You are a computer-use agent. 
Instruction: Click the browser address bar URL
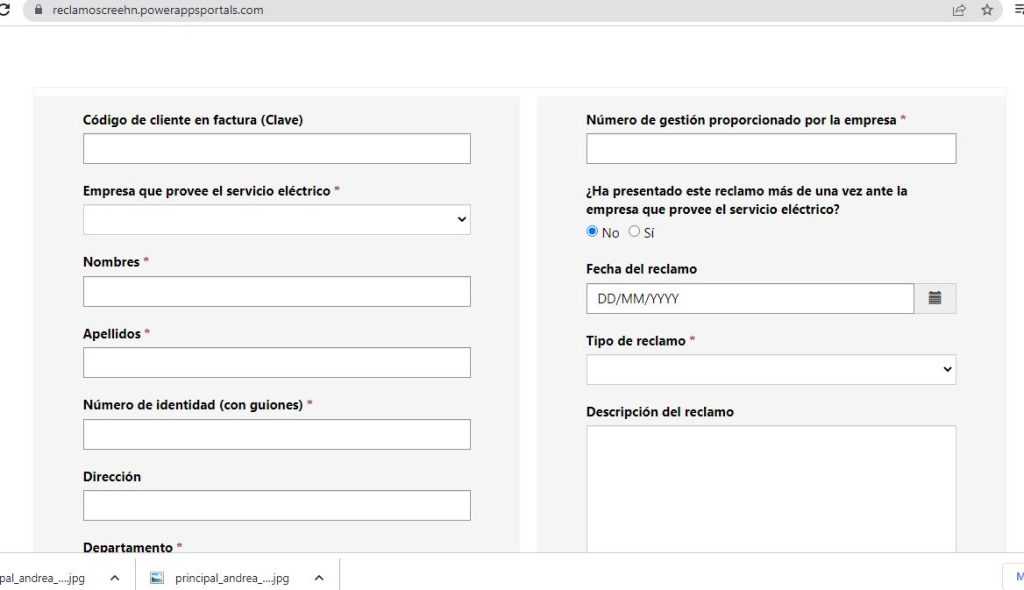click(x=157, y=10)
